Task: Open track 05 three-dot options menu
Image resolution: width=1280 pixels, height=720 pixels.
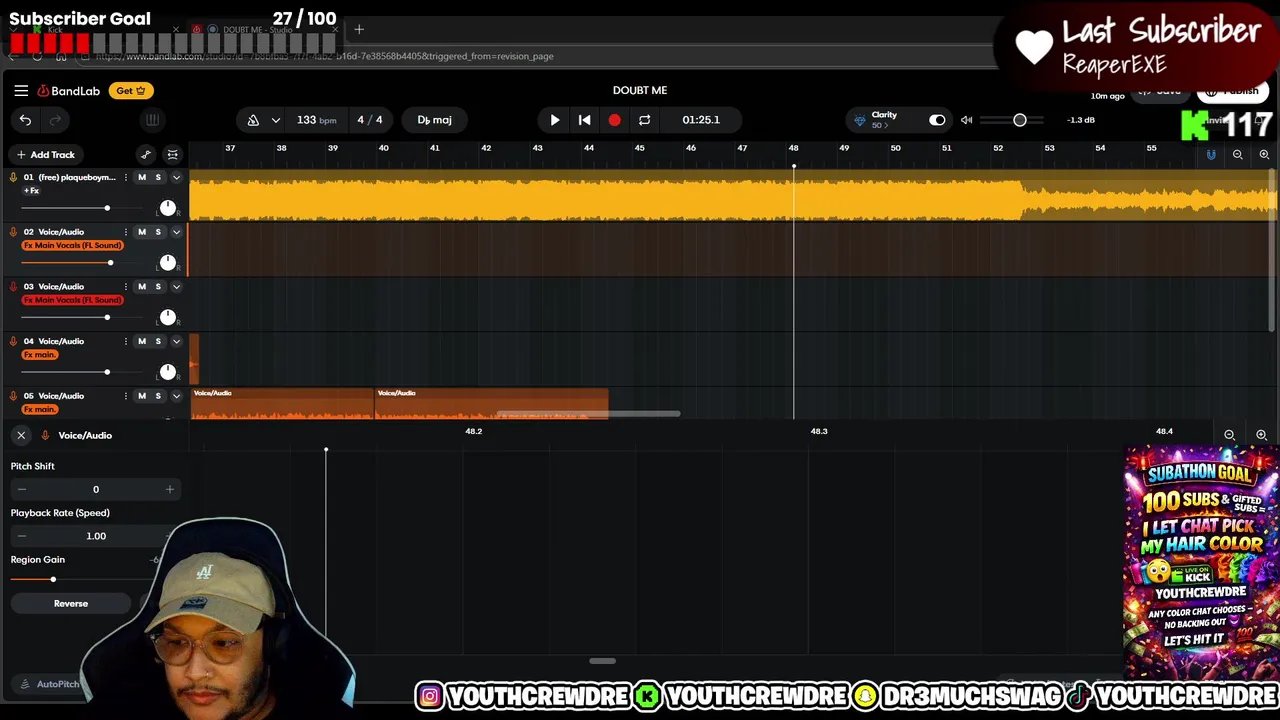Action: tap(125, 396)
